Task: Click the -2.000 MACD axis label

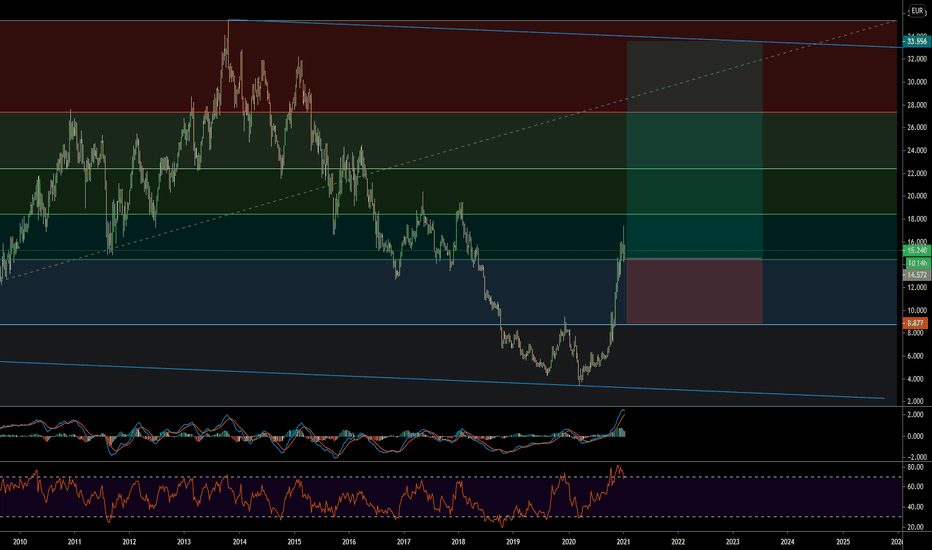Action: [x=917, y=457]
